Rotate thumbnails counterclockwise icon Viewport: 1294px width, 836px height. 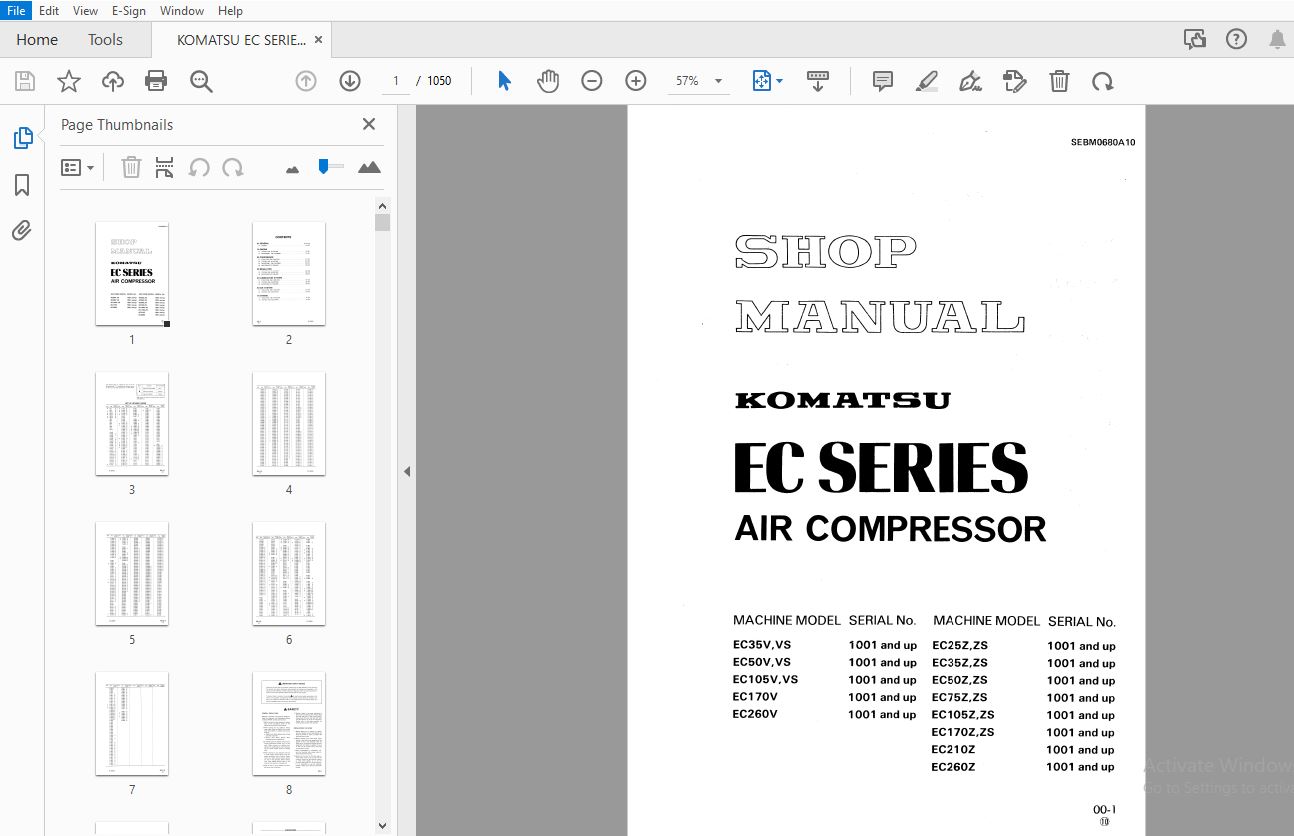[199, 167]
